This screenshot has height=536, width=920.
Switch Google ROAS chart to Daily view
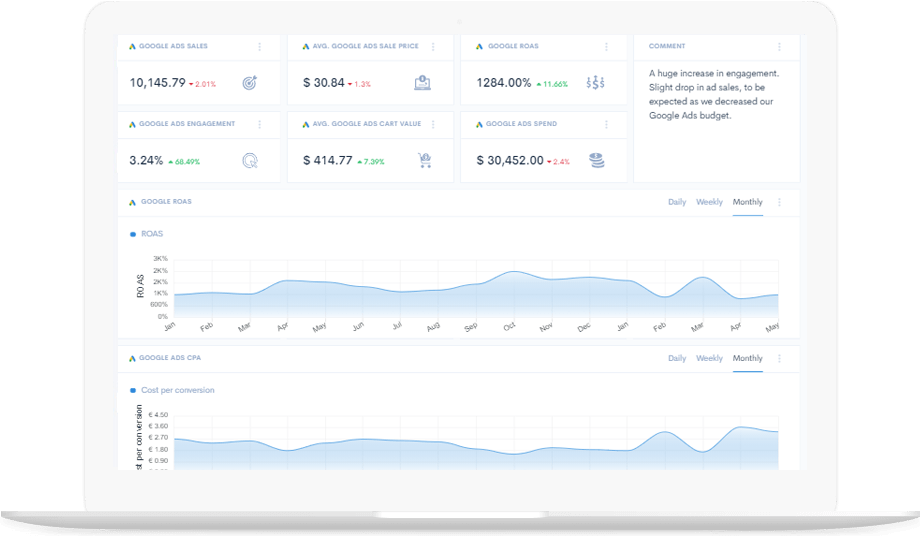point(677,202)
